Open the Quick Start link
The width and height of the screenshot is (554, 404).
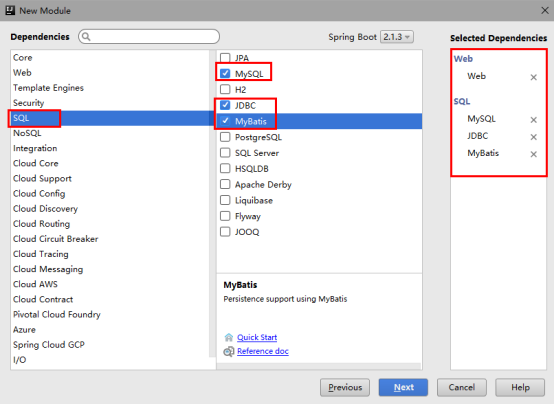(257, 337)
